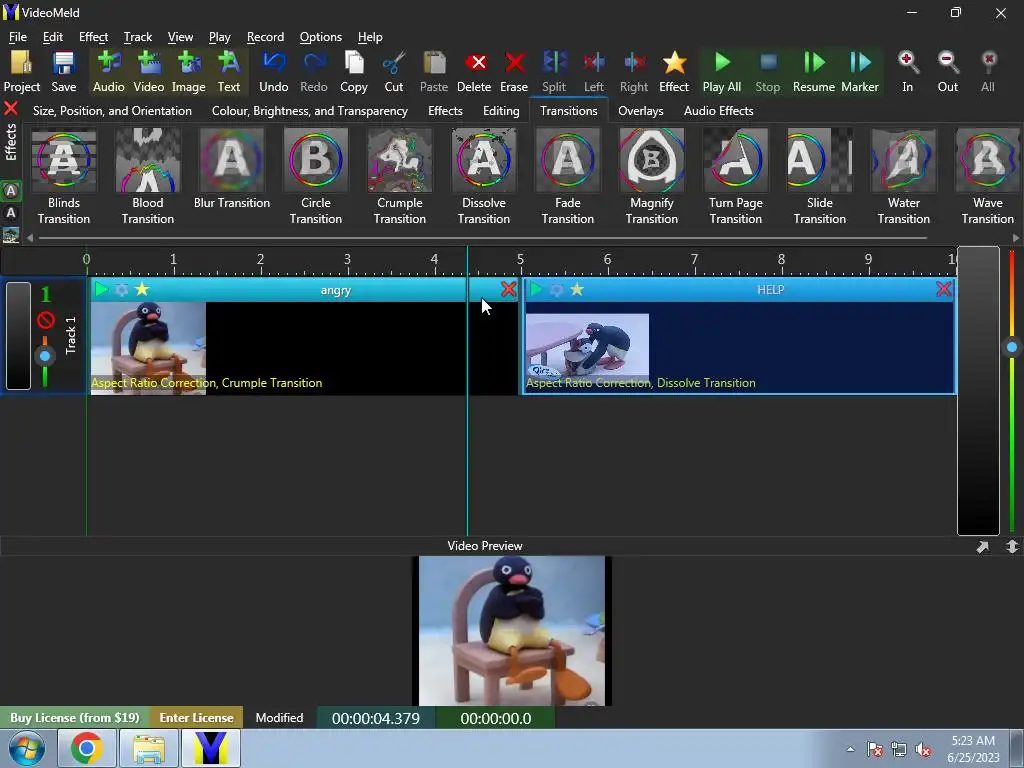Open the File menu

tap(18, 37)
